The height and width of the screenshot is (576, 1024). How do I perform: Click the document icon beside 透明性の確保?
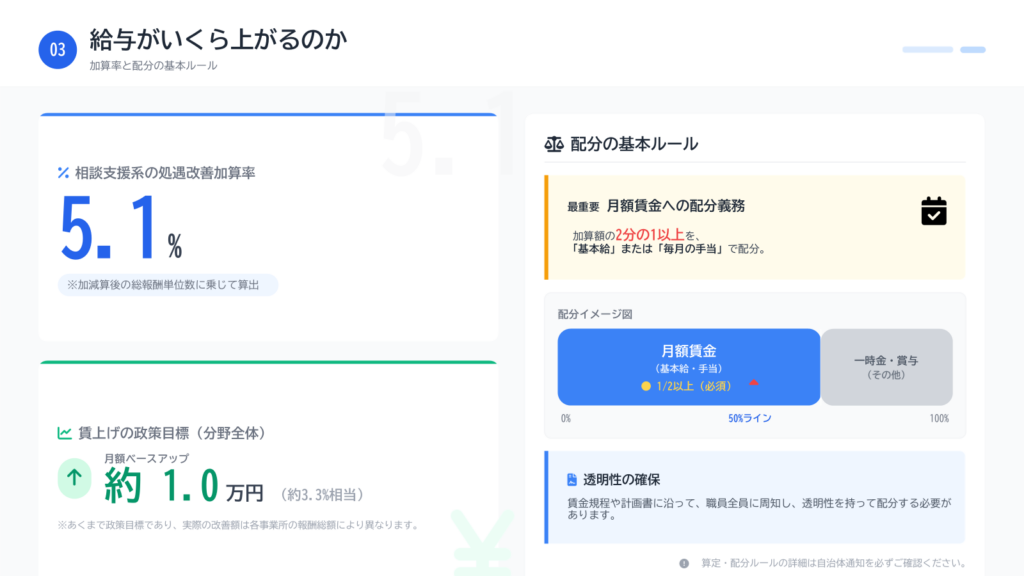572,480
